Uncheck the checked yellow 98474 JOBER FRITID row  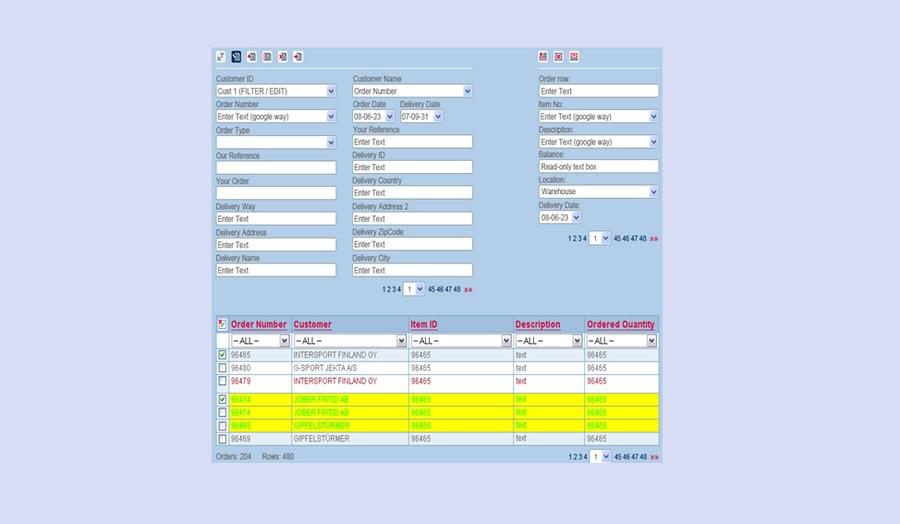222,399
